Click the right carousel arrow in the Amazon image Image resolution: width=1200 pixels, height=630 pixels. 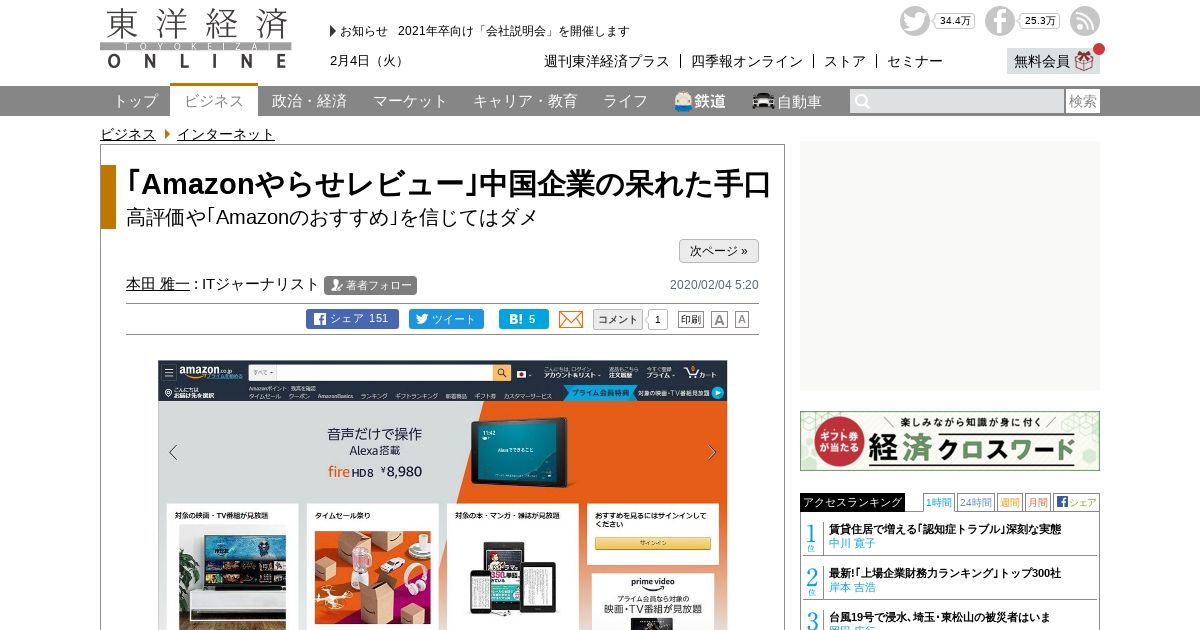tap(712, 452)
